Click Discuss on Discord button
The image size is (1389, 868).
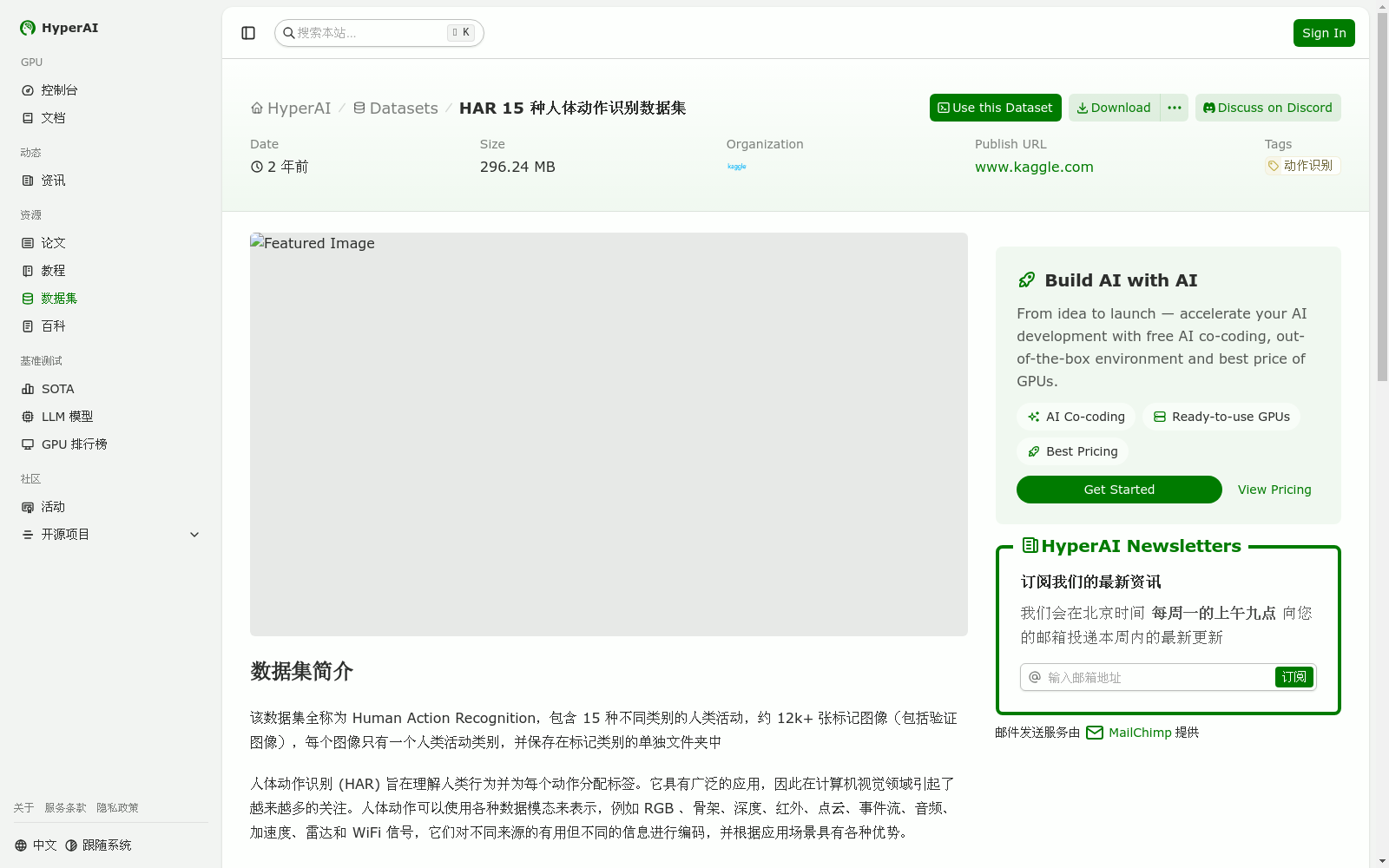pos(1268,108)
